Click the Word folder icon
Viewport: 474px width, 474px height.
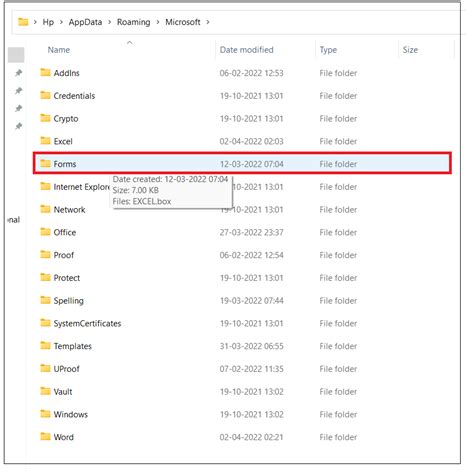click(x=45, y=436)
